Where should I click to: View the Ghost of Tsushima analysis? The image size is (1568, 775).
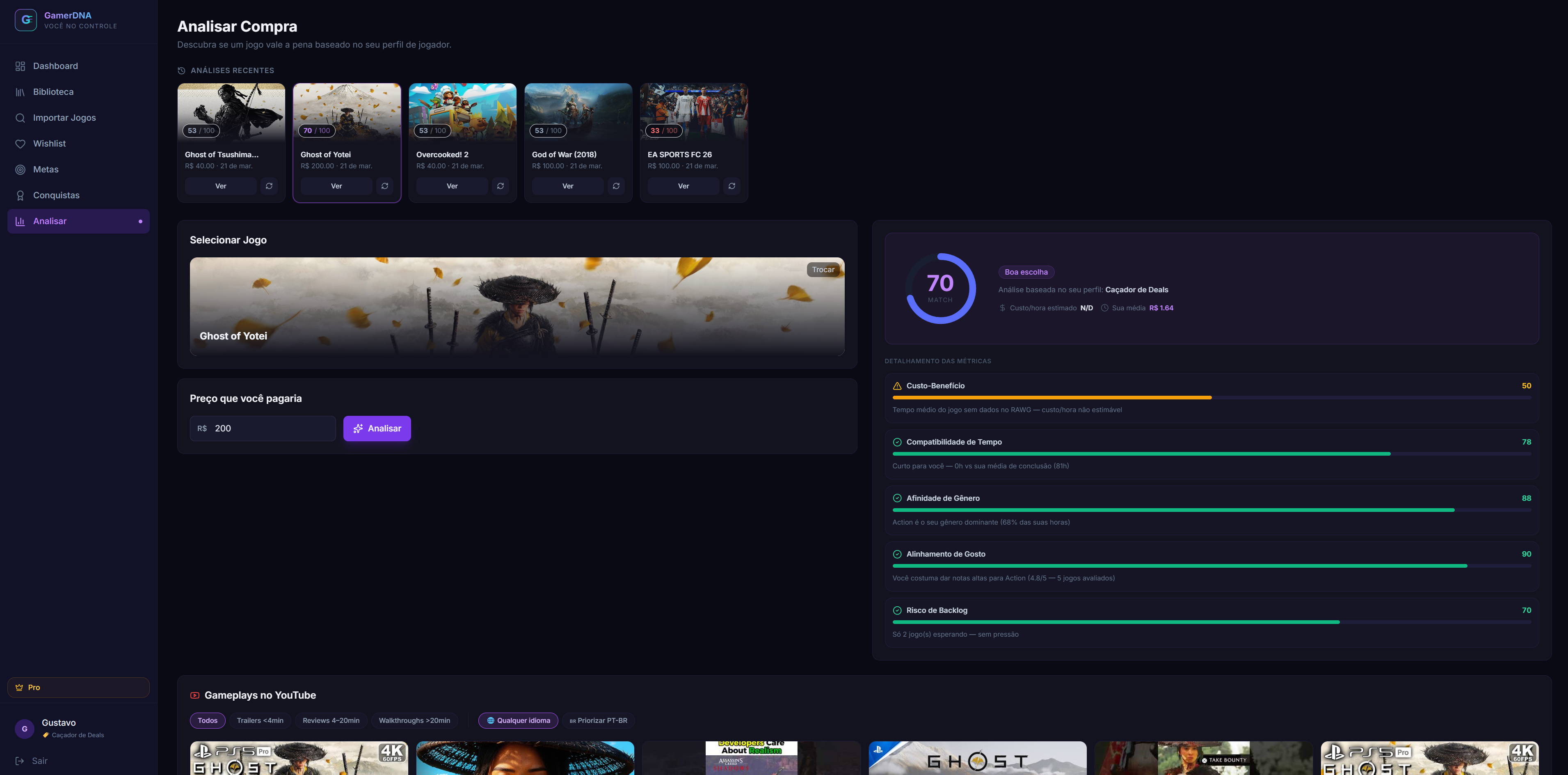[221, 186]
